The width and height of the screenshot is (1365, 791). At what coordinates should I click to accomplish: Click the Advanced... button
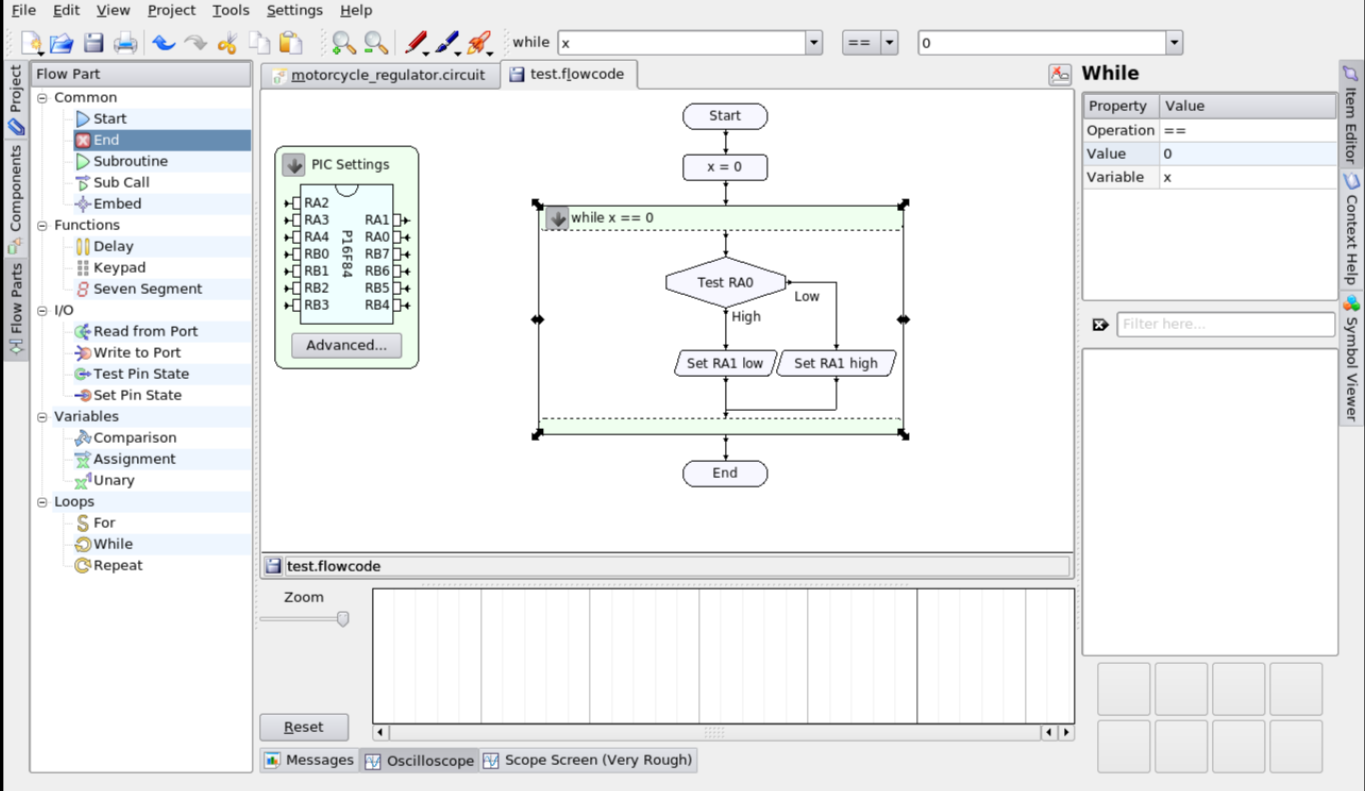tap(346, 345)
